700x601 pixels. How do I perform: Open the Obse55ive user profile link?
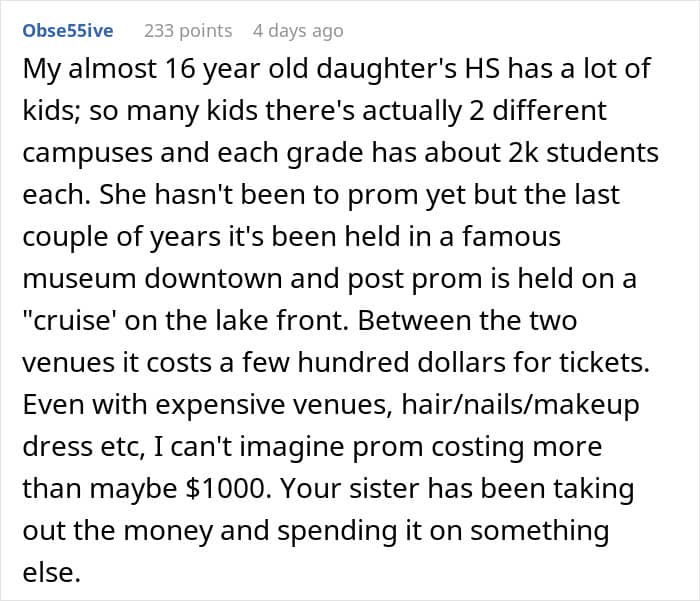tap(68, 31)
